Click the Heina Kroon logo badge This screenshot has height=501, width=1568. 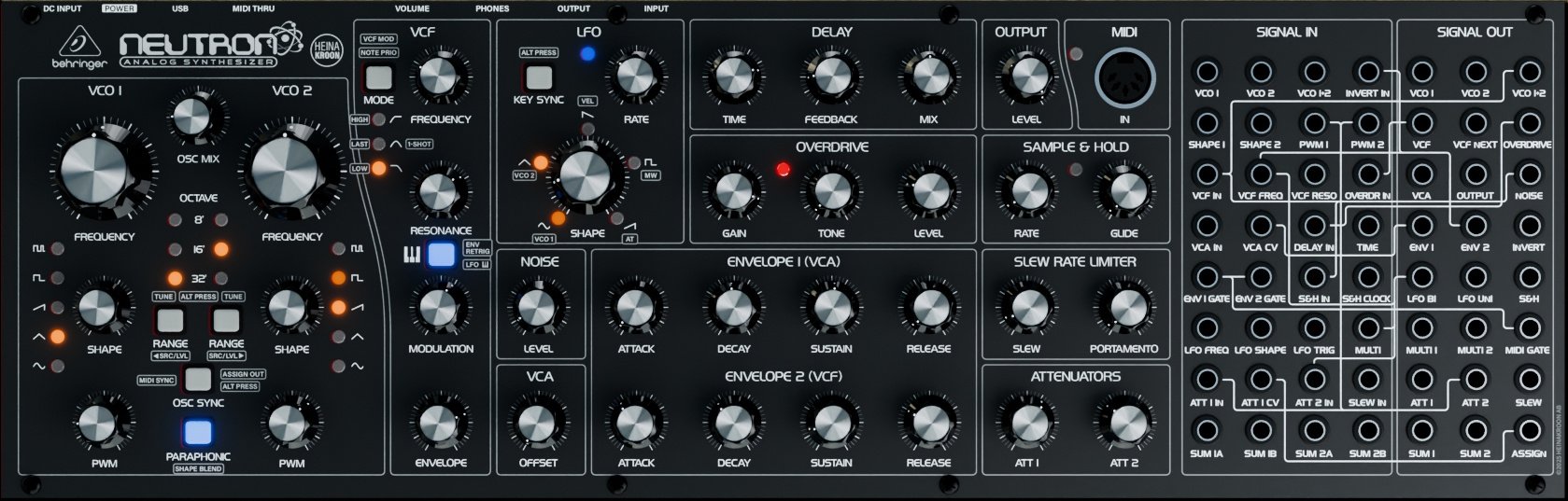tap(327, 49)
